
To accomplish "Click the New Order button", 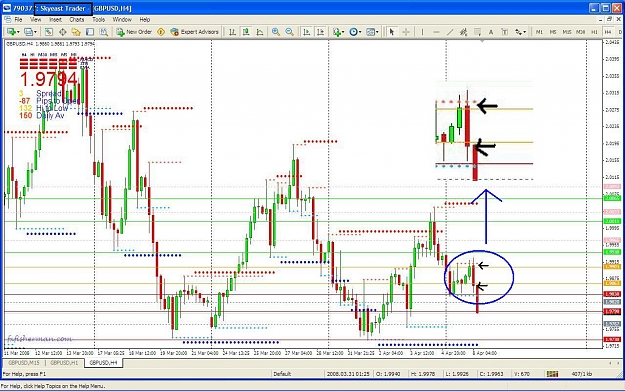I will (134, 32).
